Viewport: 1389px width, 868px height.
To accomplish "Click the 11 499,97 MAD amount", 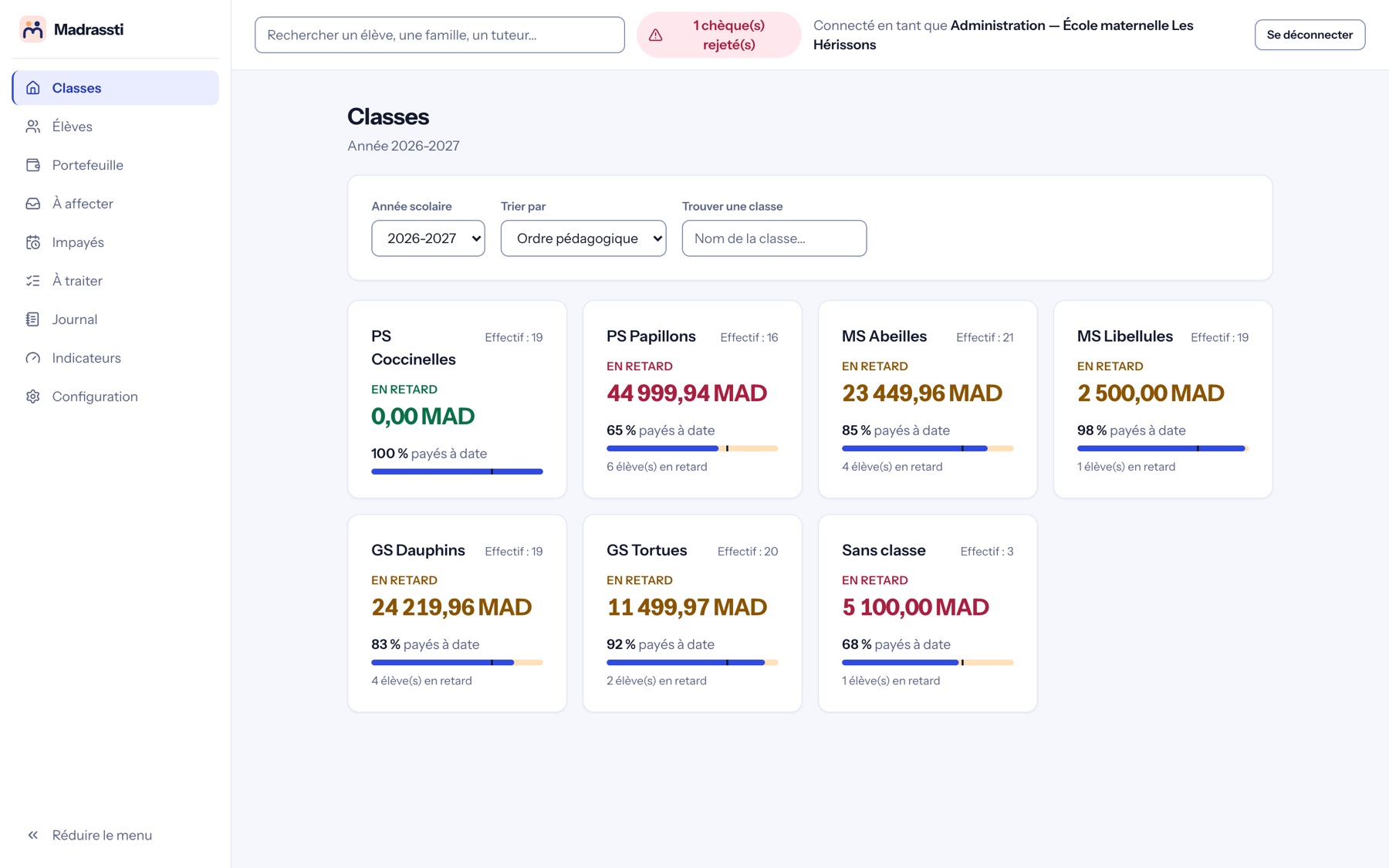I will [x=687, y=607].
